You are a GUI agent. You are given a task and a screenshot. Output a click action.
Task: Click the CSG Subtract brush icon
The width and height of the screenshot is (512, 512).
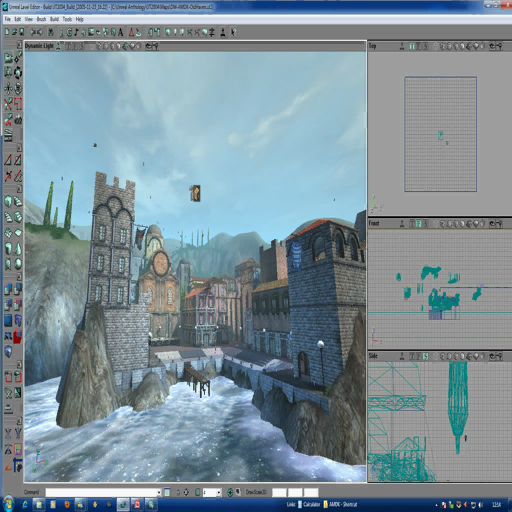point(18,289)
